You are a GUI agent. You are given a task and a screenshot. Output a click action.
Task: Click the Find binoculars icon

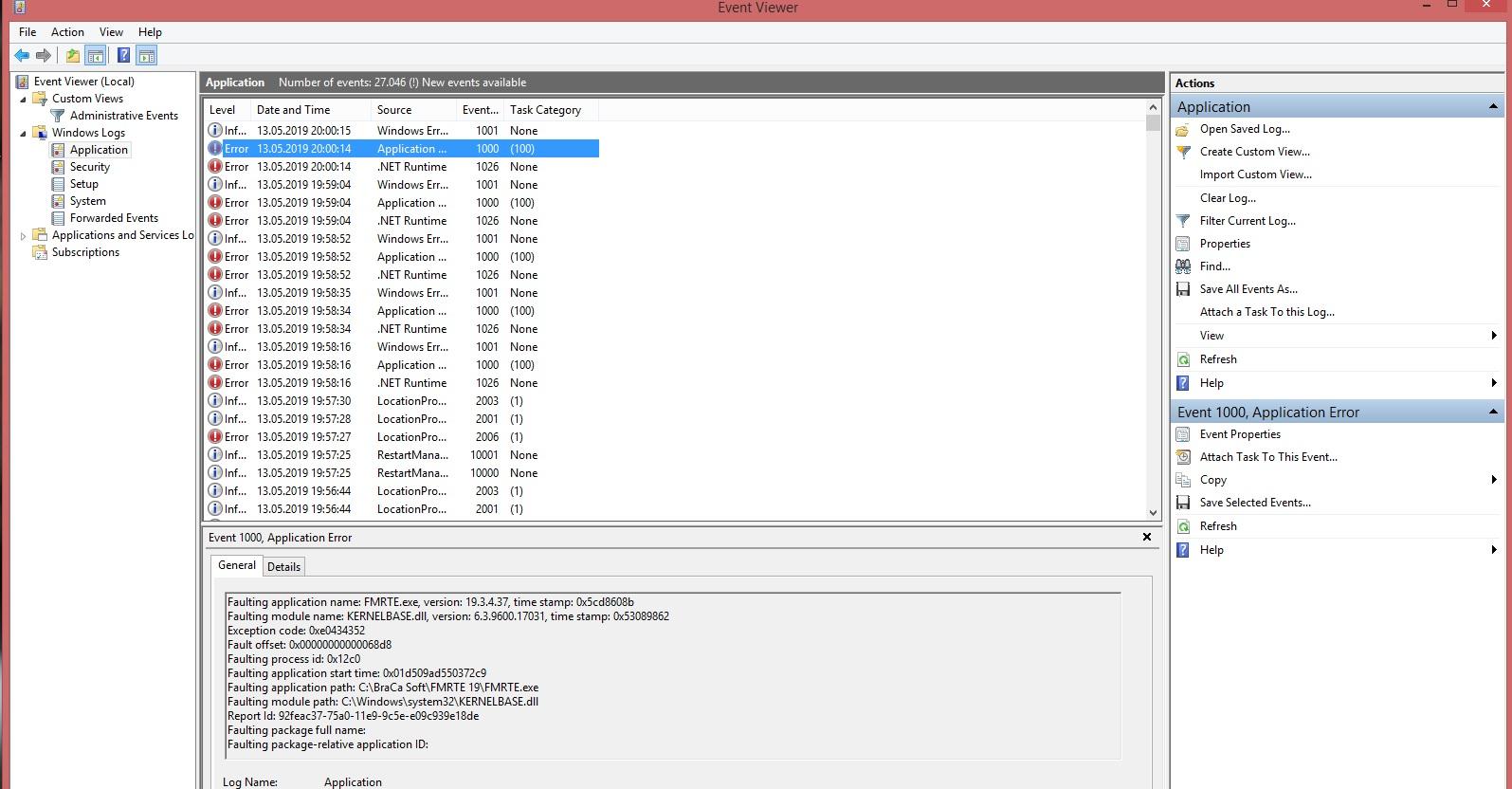click(x=1183, y=266)
